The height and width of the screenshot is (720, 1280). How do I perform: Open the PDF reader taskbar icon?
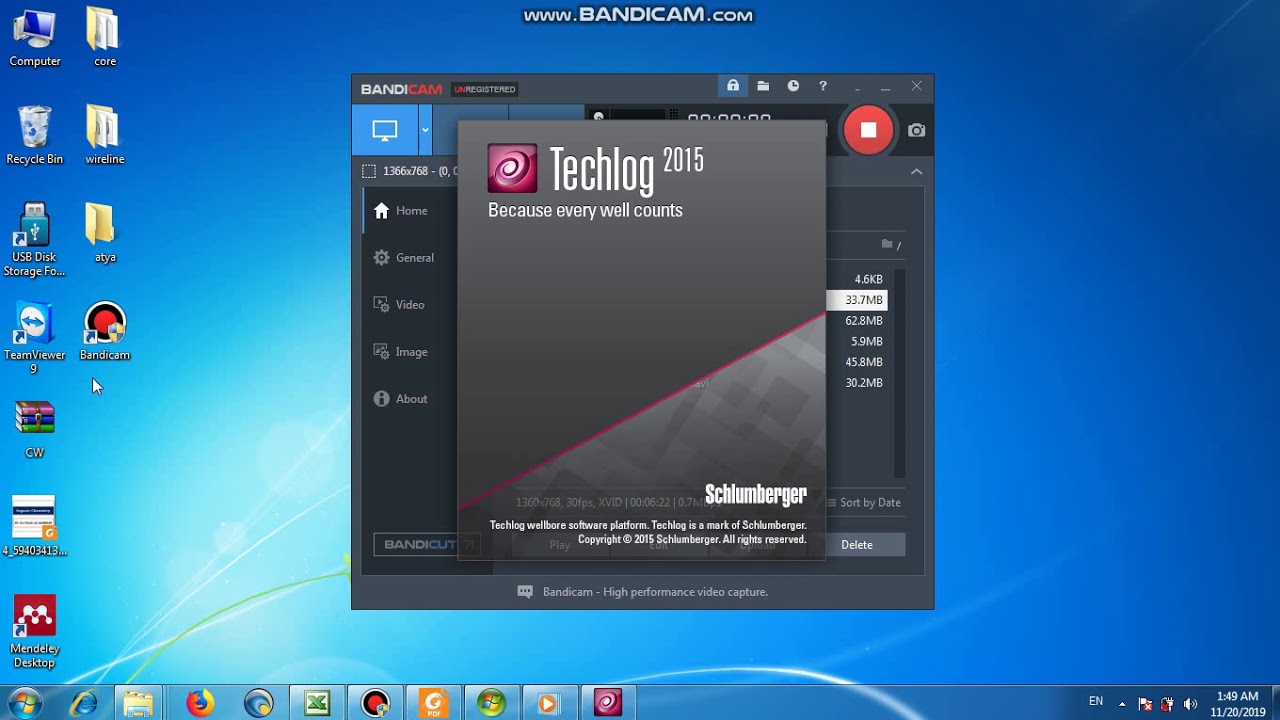[433, 703]
